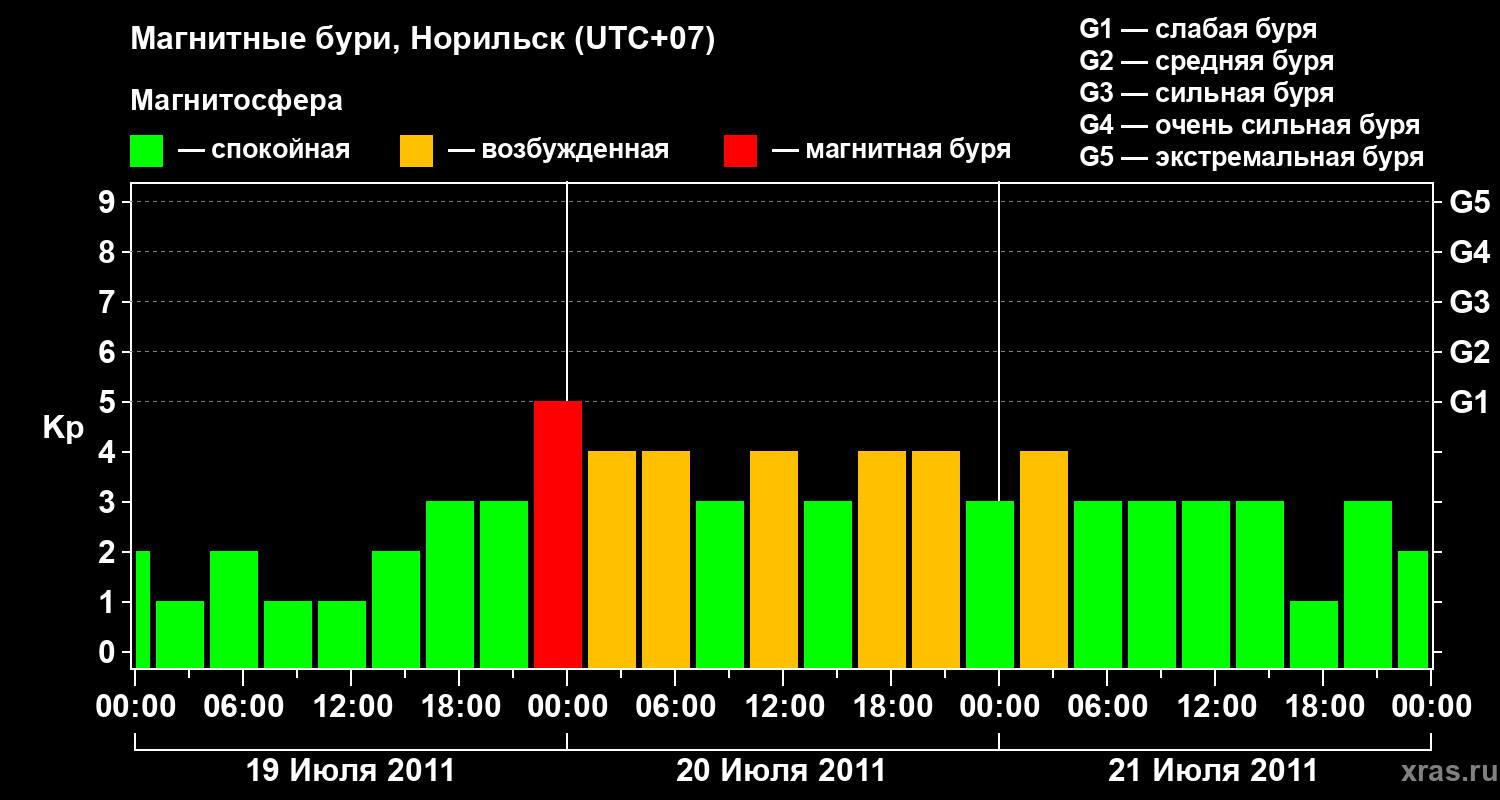The width and height of the screenshot is (1500, 800).
Task: Click the '20 Июля 2011' date label
Action: (781, 771)
